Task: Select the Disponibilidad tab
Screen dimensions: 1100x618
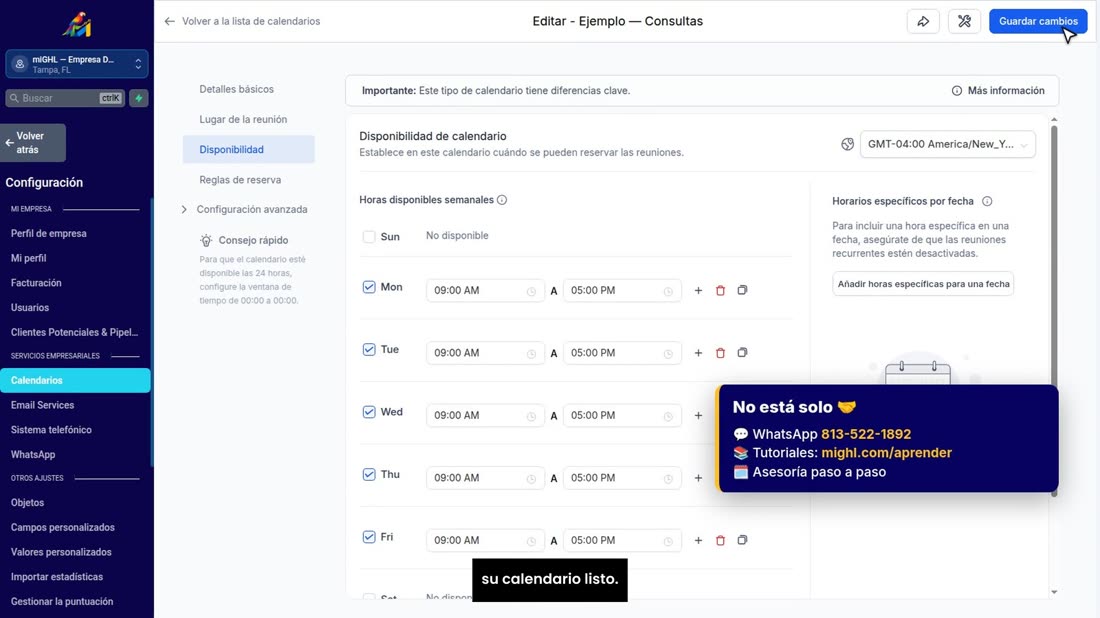Action: 248,149
